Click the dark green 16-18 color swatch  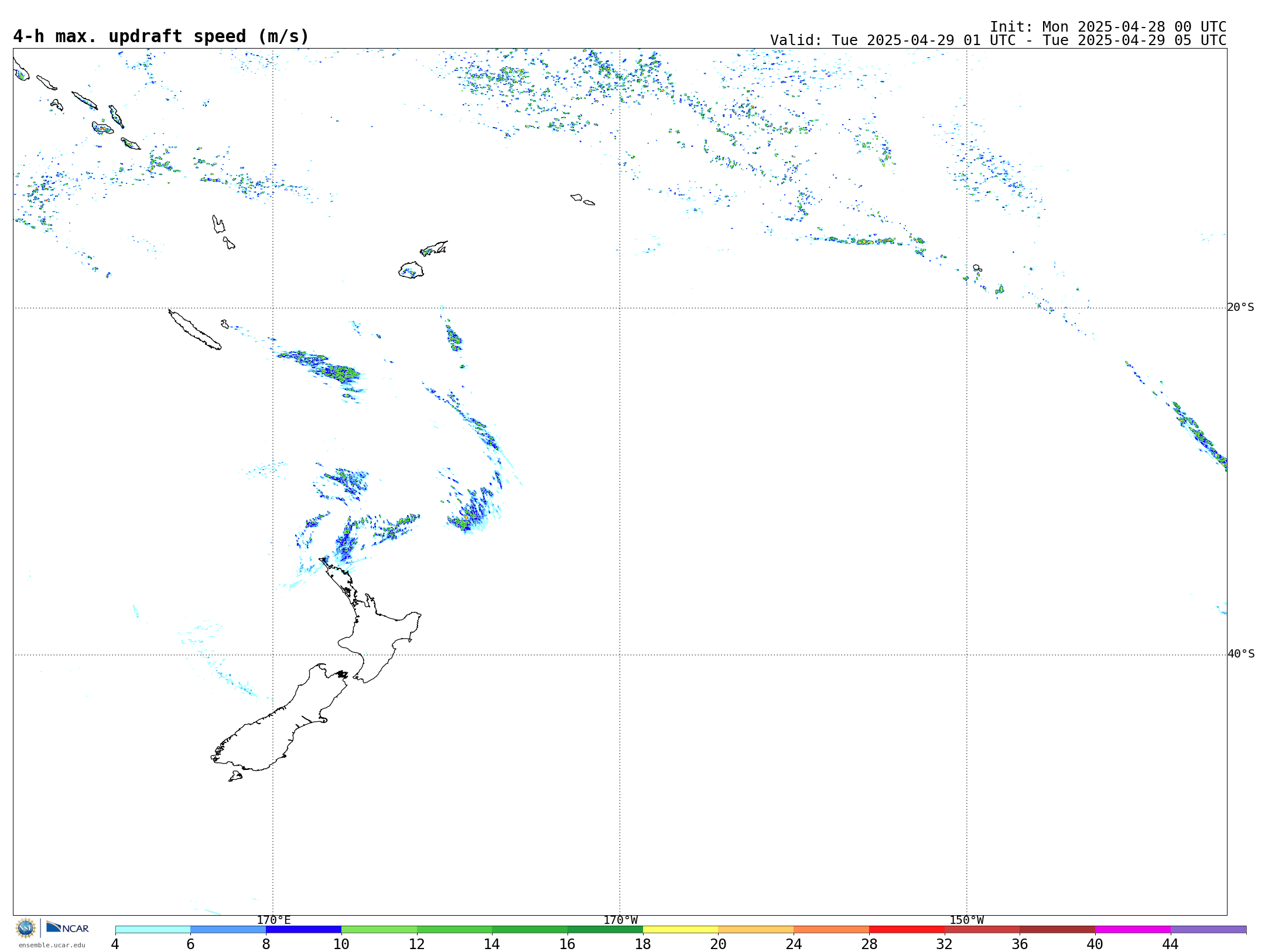pos(605,930)
